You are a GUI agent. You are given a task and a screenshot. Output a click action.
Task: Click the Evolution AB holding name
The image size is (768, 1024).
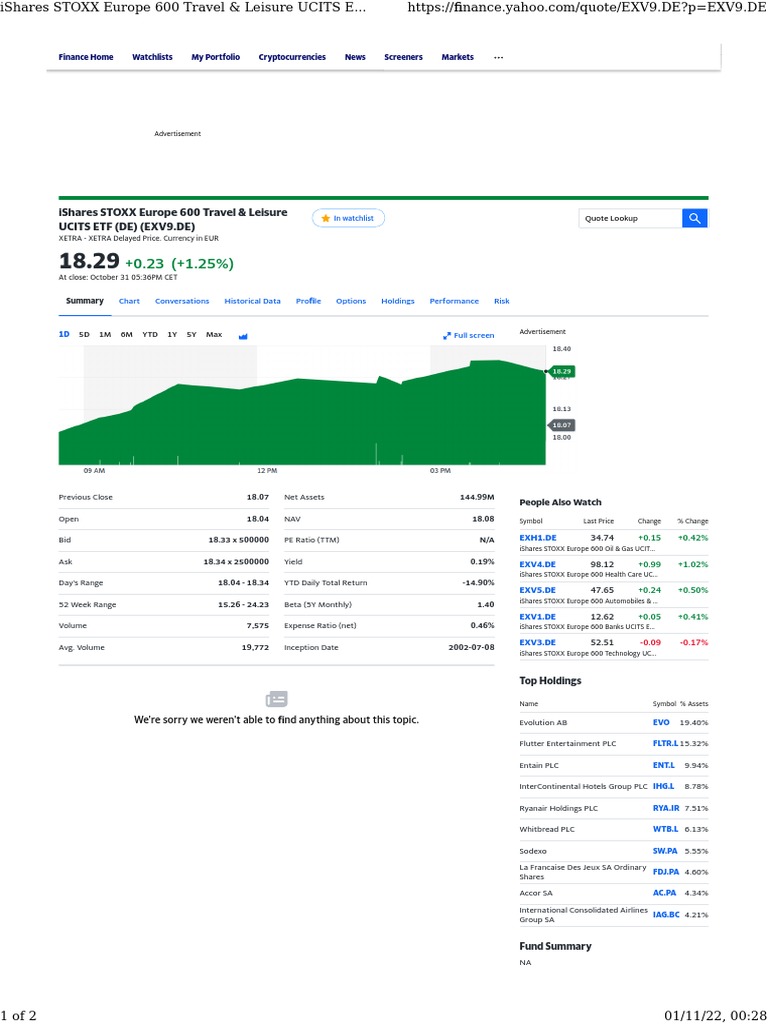543,723
